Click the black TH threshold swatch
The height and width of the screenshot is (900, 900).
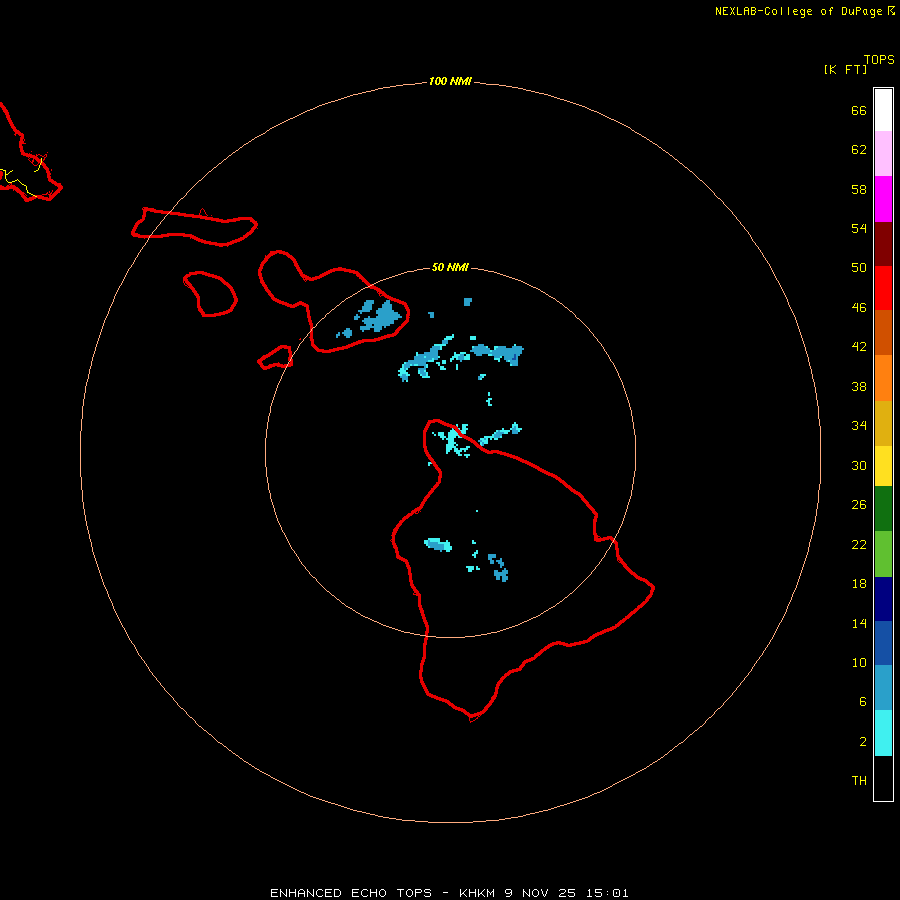coord(883,778)
